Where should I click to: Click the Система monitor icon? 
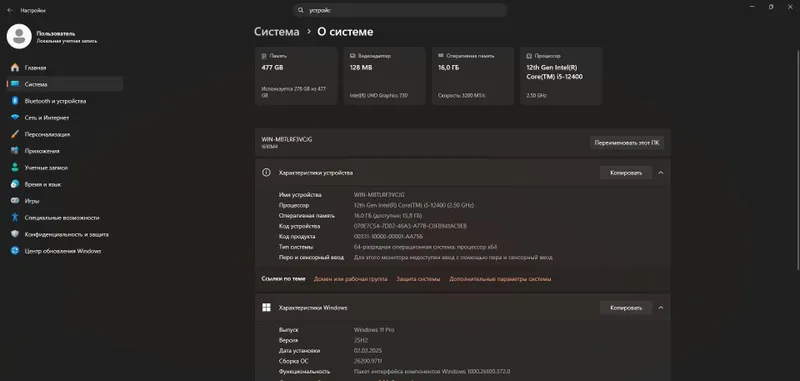tap(15, 84)
